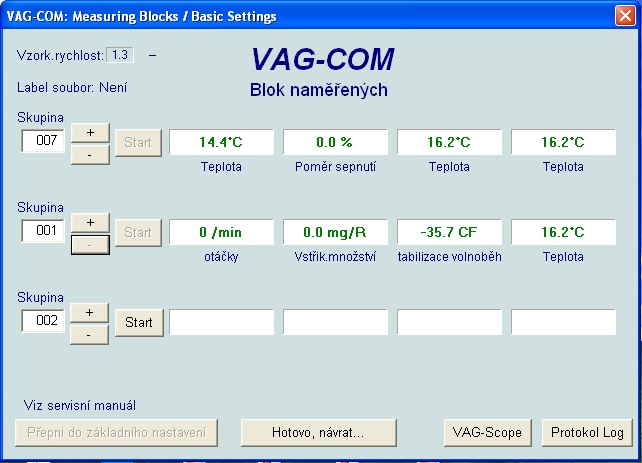Screen dimensions: 642x463
Task: Click the Viz servisní manuál text
Action: 80,406
